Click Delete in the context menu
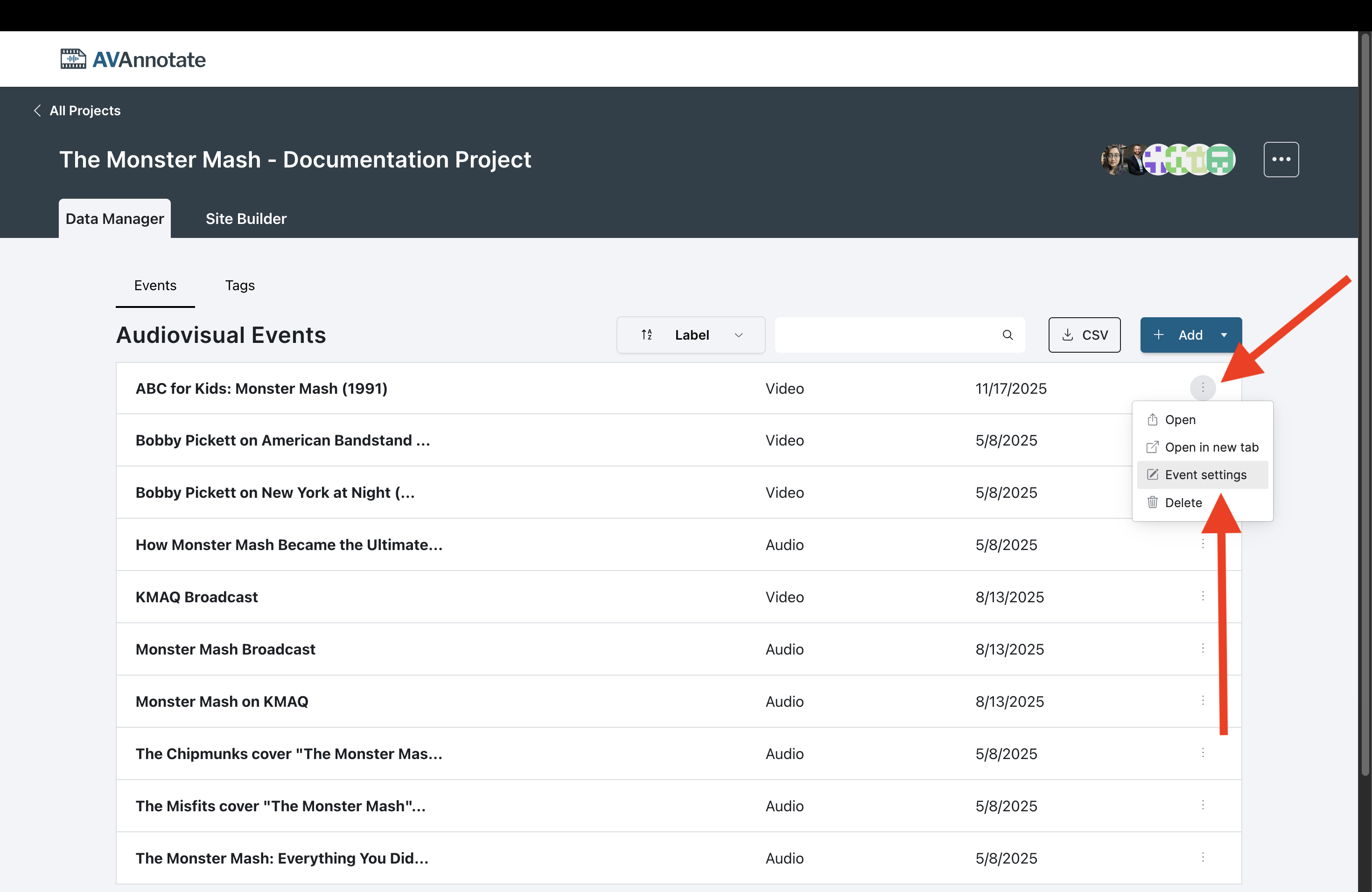1372x892 pixels. tap(1183, 502)
